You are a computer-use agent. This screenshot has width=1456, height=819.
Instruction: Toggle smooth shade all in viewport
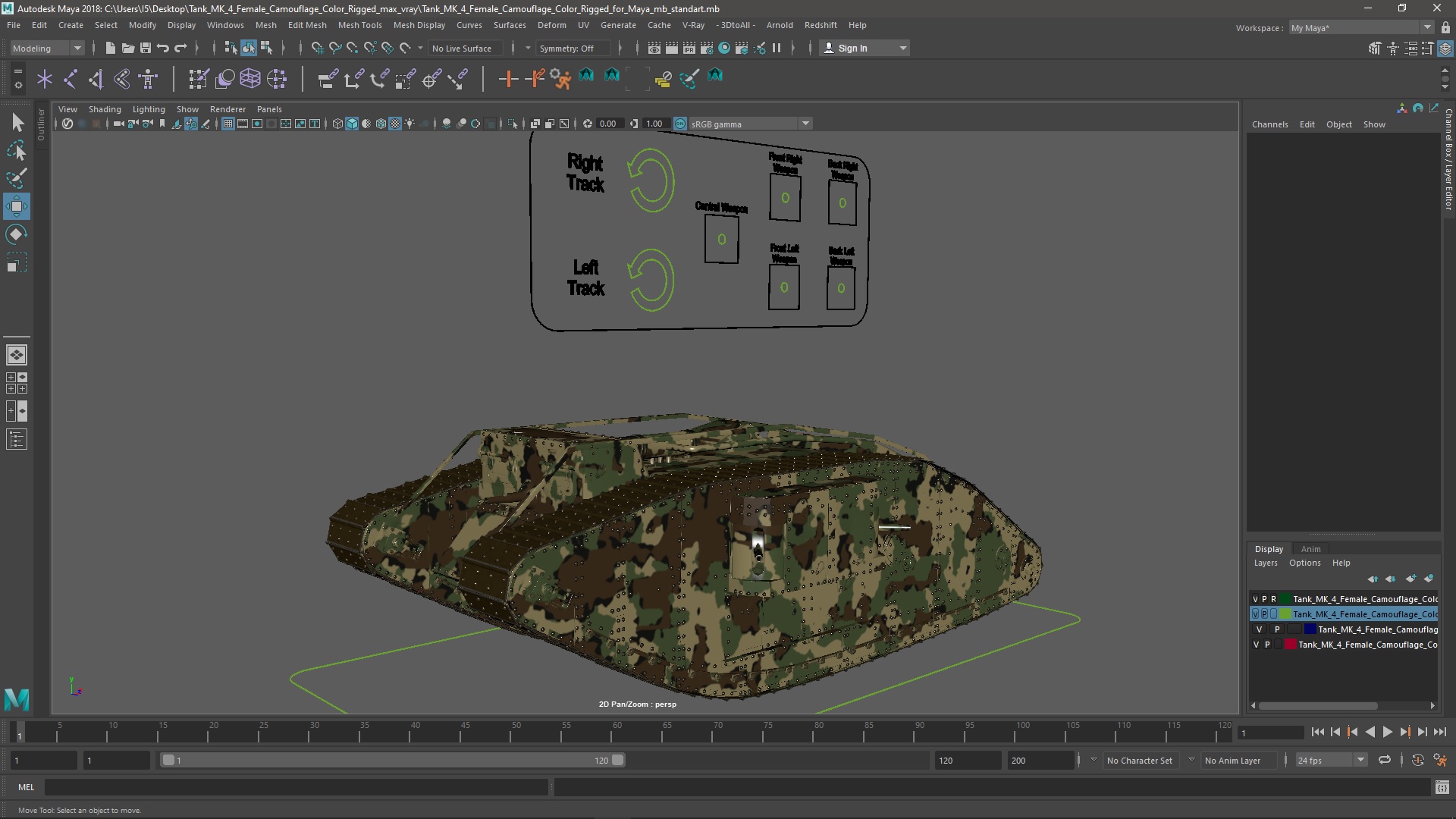point(352,124)
